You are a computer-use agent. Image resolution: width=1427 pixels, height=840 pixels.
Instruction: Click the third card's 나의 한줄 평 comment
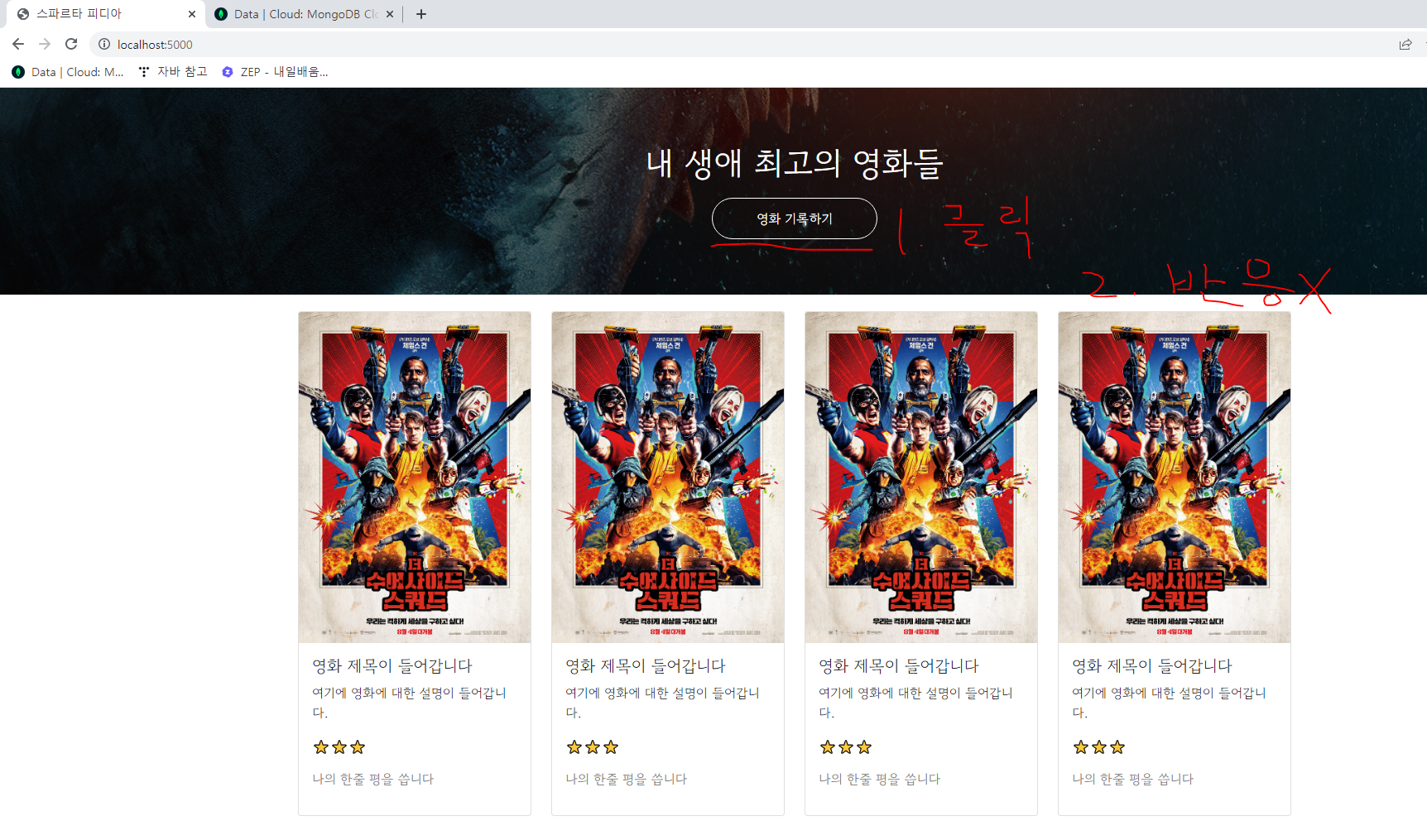pyautogui.click(x=879, y=779)
